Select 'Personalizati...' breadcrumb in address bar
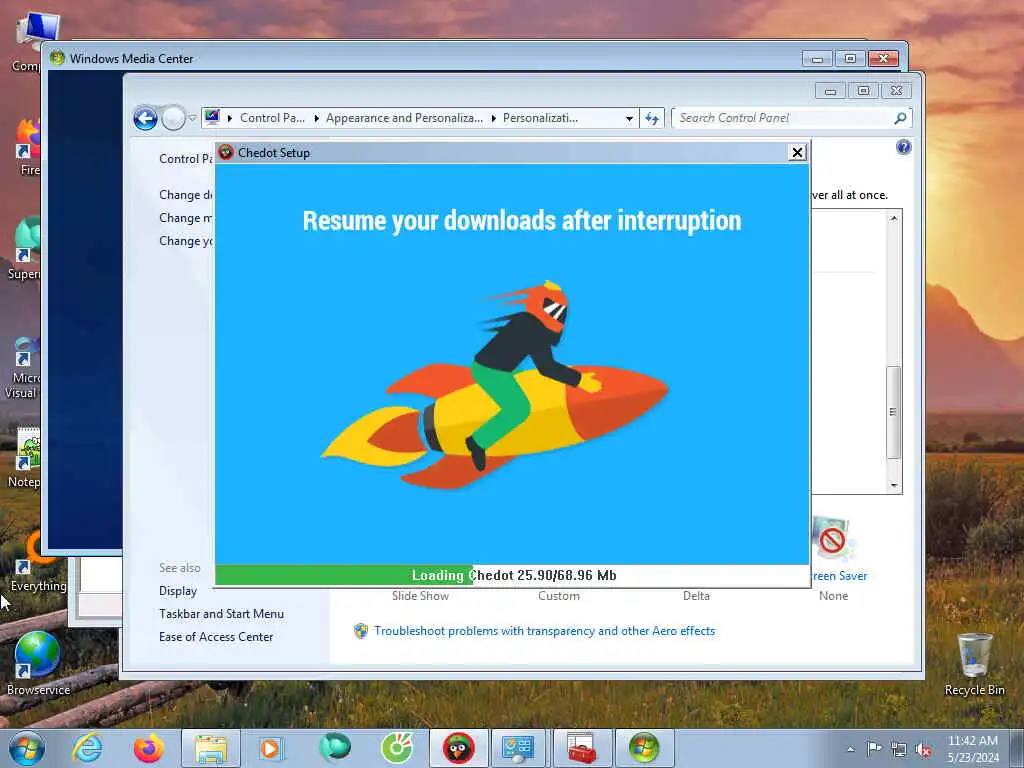The height and width of the screenshot is (768, 1024). (x=540, y=118)
